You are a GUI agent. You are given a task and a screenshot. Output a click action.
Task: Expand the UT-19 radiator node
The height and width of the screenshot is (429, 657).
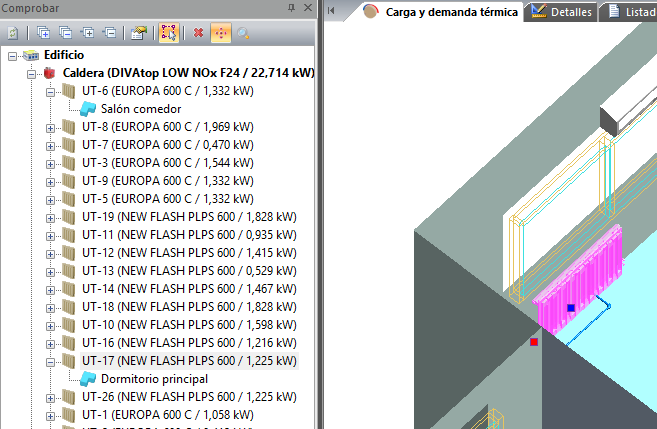coord(50,218)
